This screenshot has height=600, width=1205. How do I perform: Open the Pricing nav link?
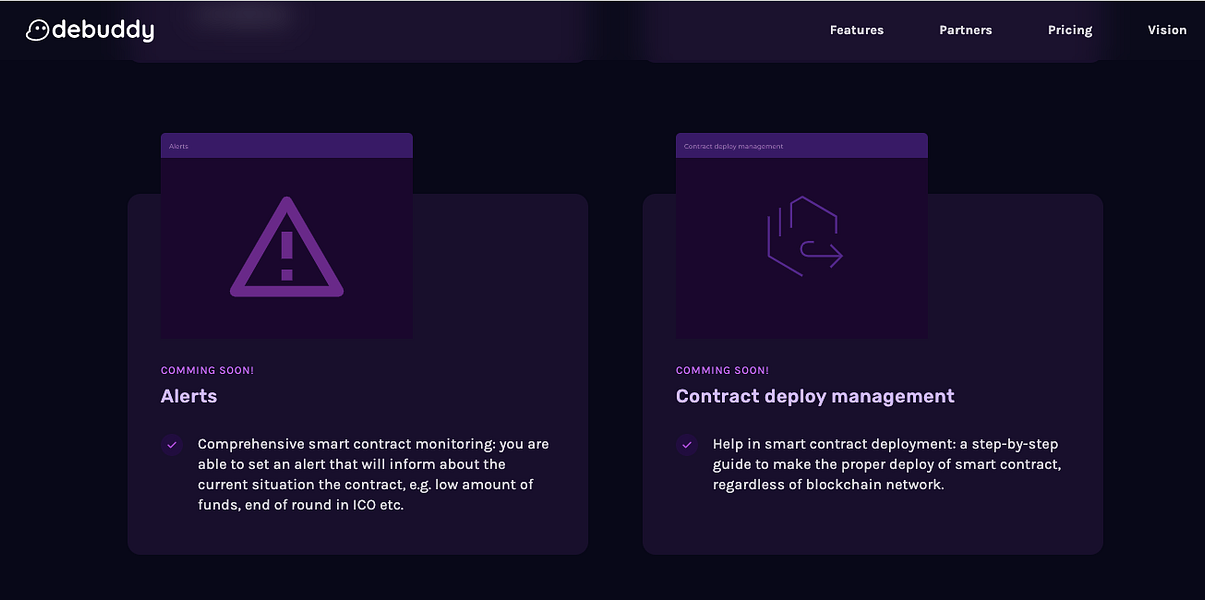(x=1070, y=30)
